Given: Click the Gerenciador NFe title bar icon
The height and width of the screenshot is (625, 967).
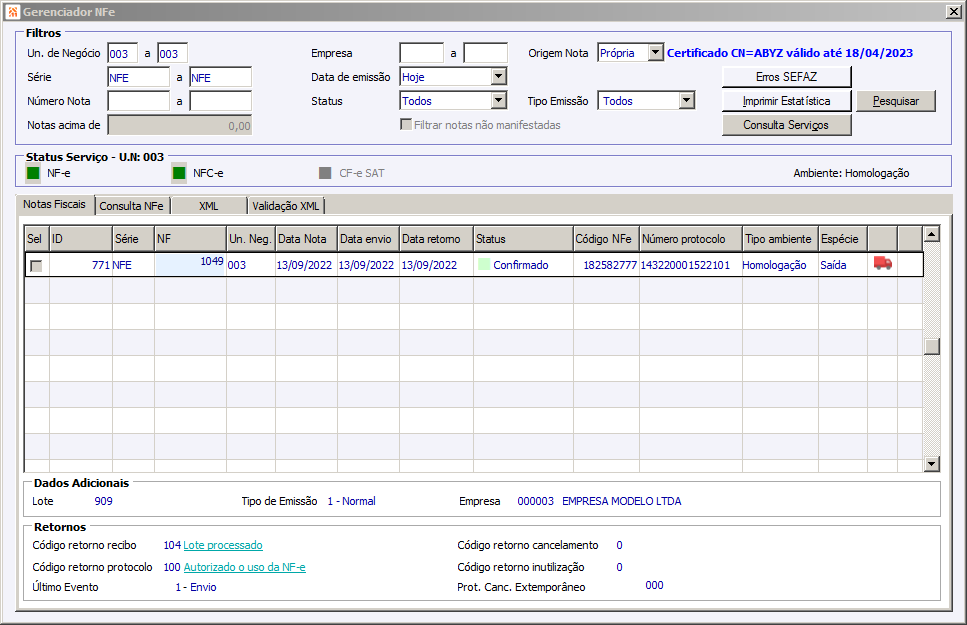Looking at the screenshot, I should 11,10.
